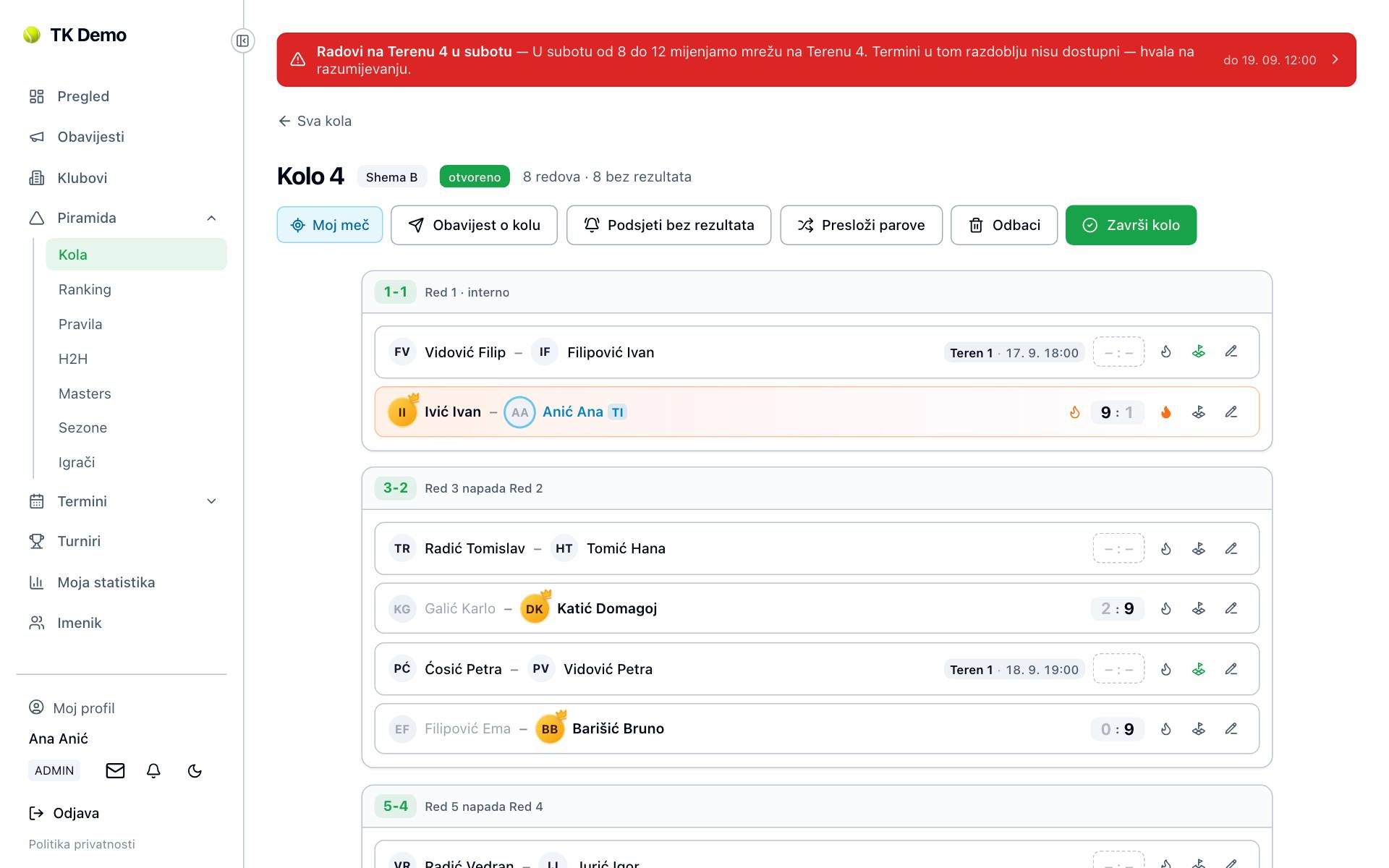
Task: Toggle the flame on Ćosić Petra match
Action: (1166, 670)
